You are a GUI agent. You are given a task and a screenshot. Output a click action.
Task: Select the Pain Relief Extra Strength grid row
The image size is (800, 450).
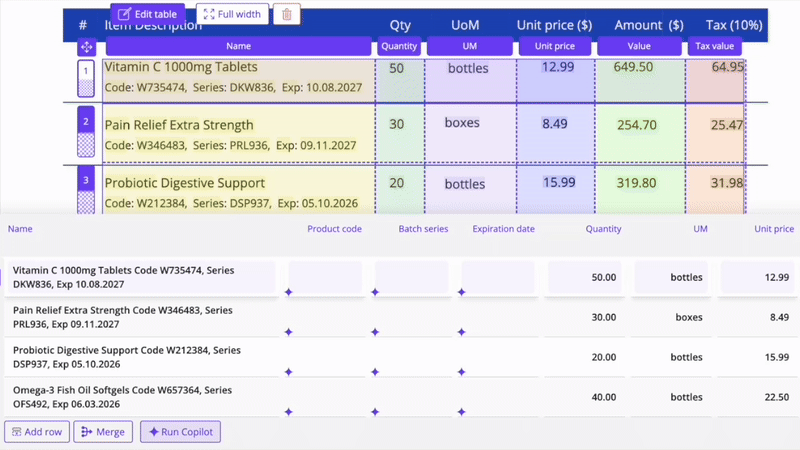400,317
